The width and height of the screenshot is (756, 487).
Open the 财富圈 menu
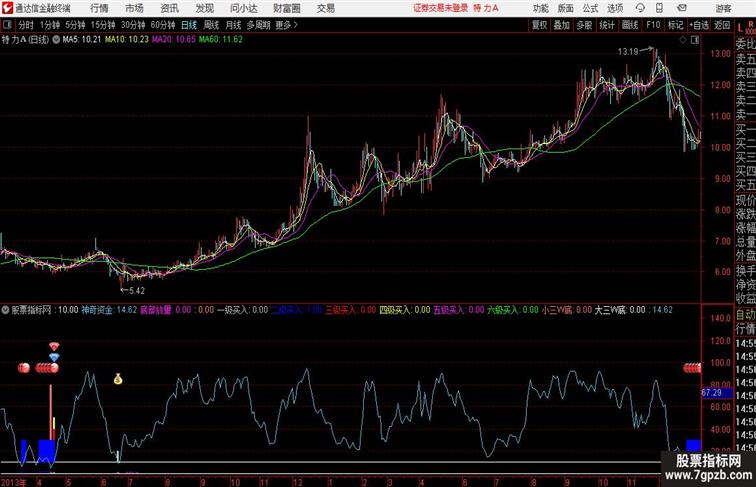pos(287,8)
